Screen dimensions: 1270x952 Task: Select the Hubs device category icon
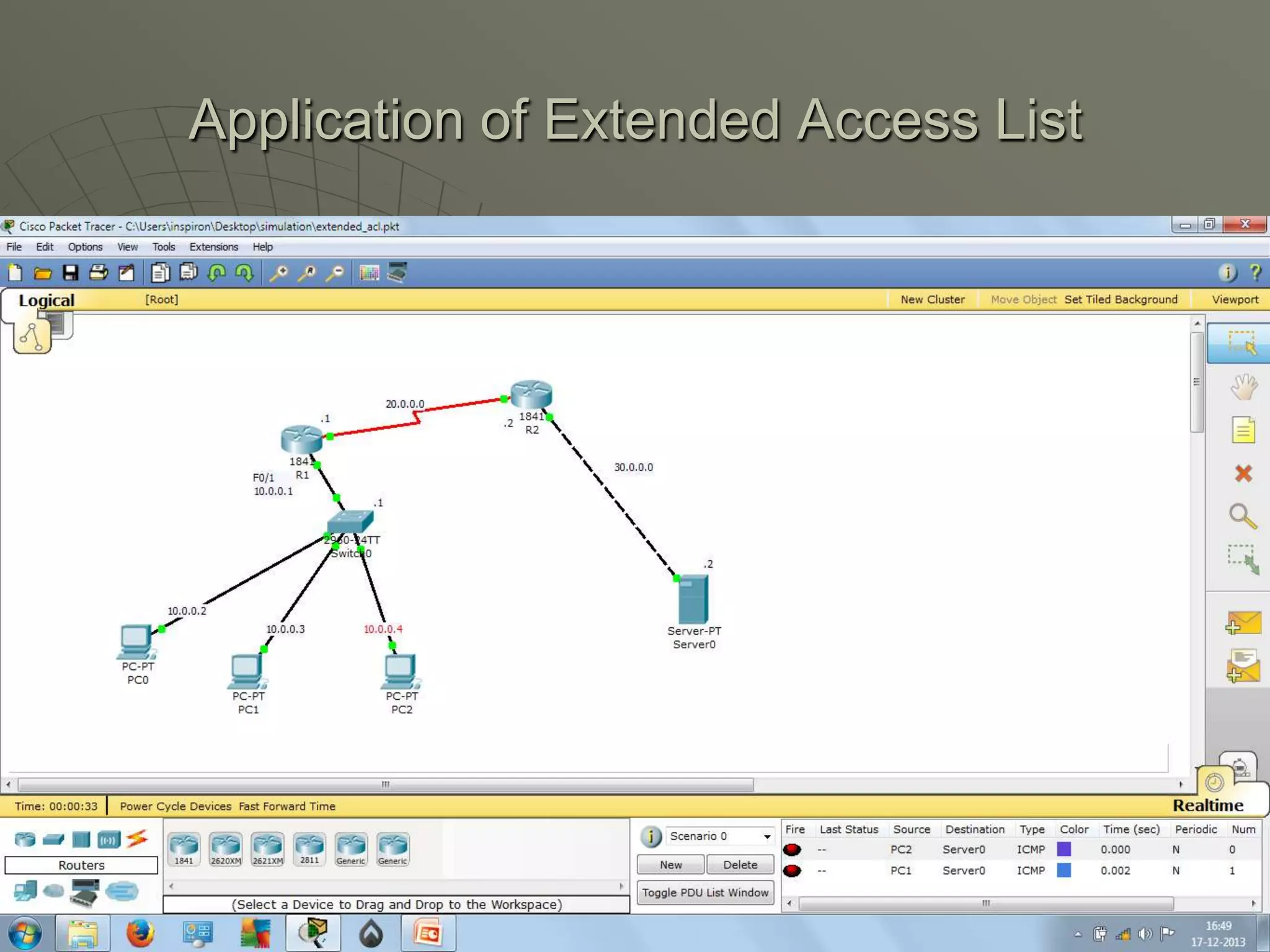coord(81,840)
